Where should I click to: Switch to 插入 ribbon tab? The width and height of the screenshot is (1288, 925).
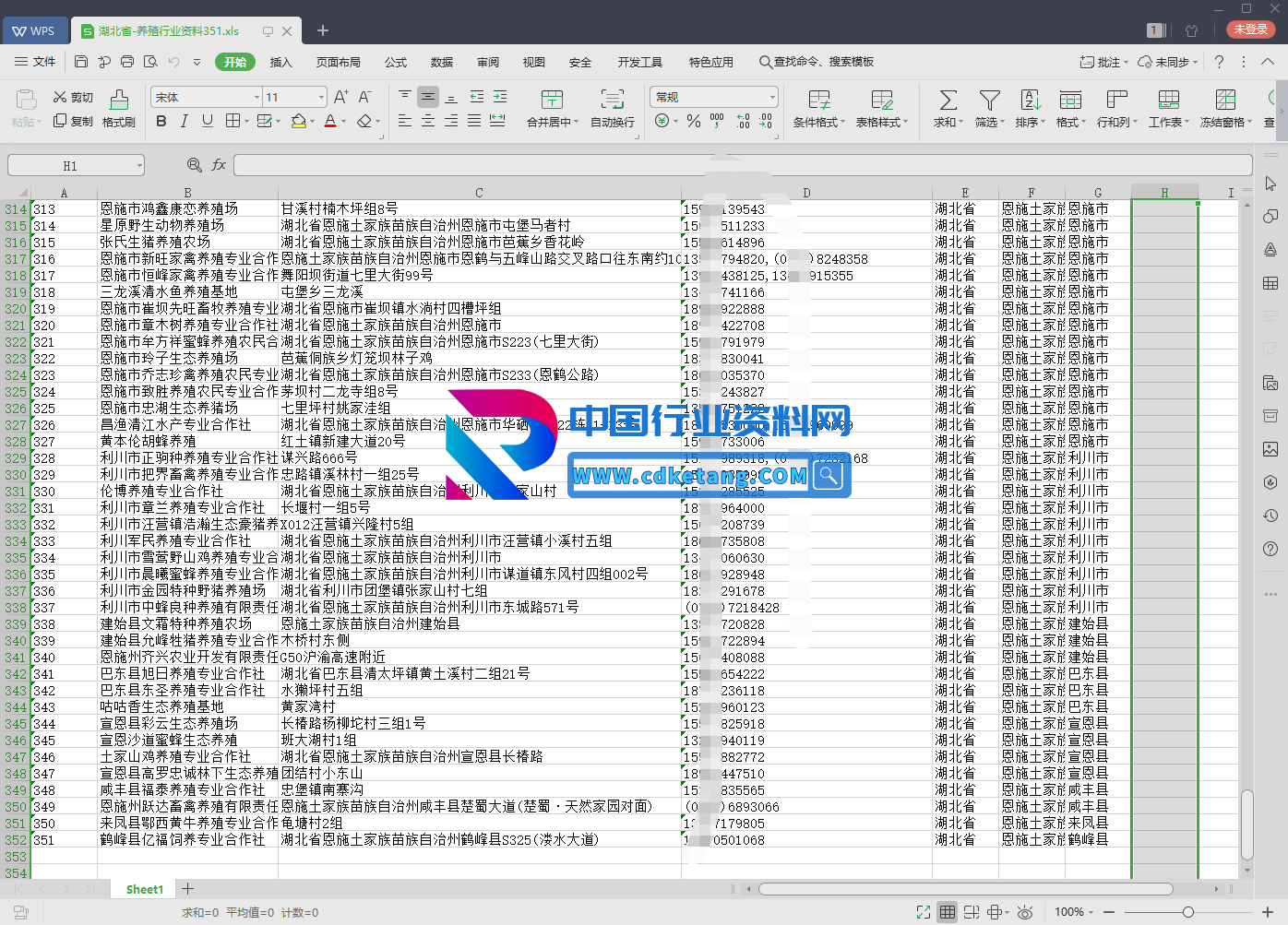tap(280, 62)
